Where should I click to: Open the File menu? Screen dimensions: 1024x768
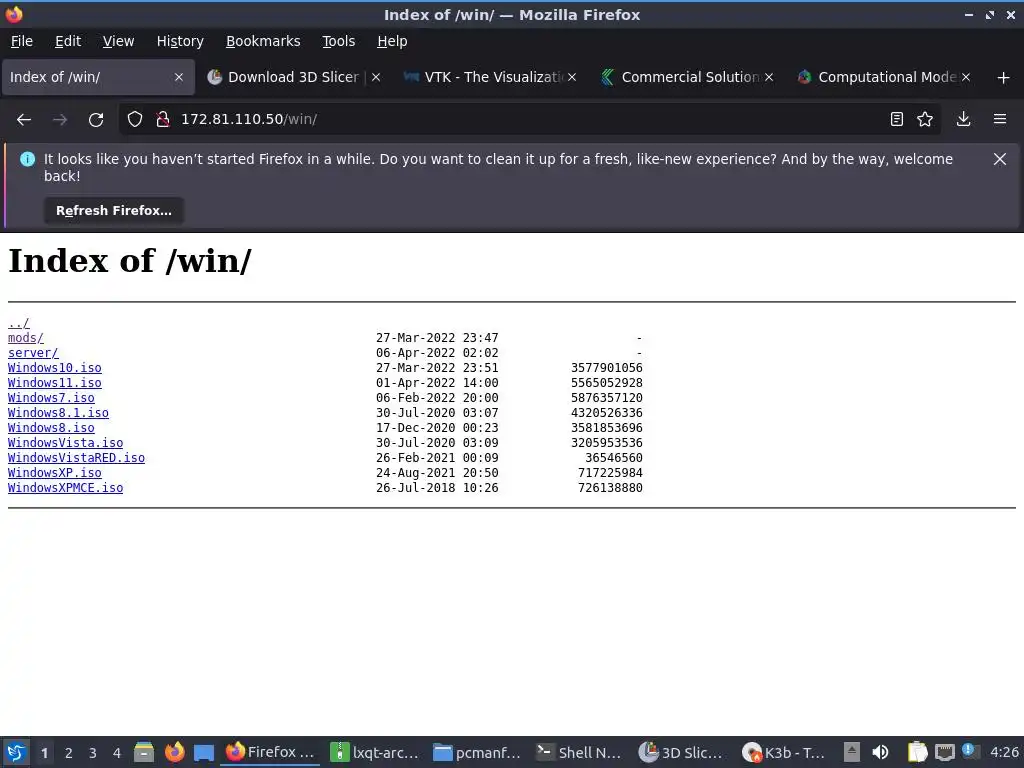tap(22, 41)
